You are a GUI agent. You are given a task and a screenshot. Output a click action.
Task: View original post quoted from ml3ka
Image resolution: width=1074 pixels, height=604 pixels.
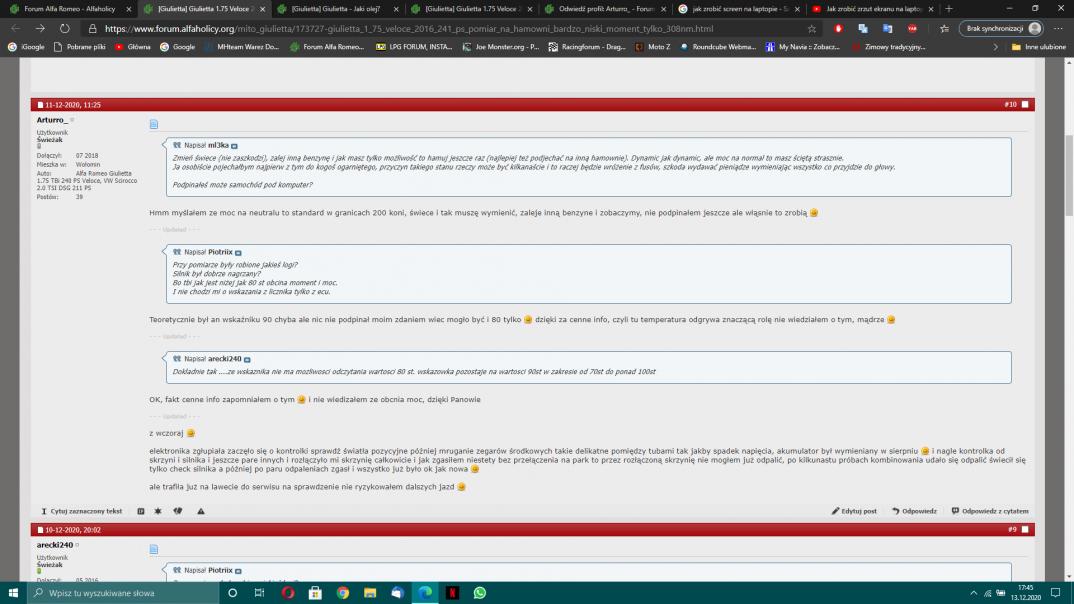click(234, 146)
